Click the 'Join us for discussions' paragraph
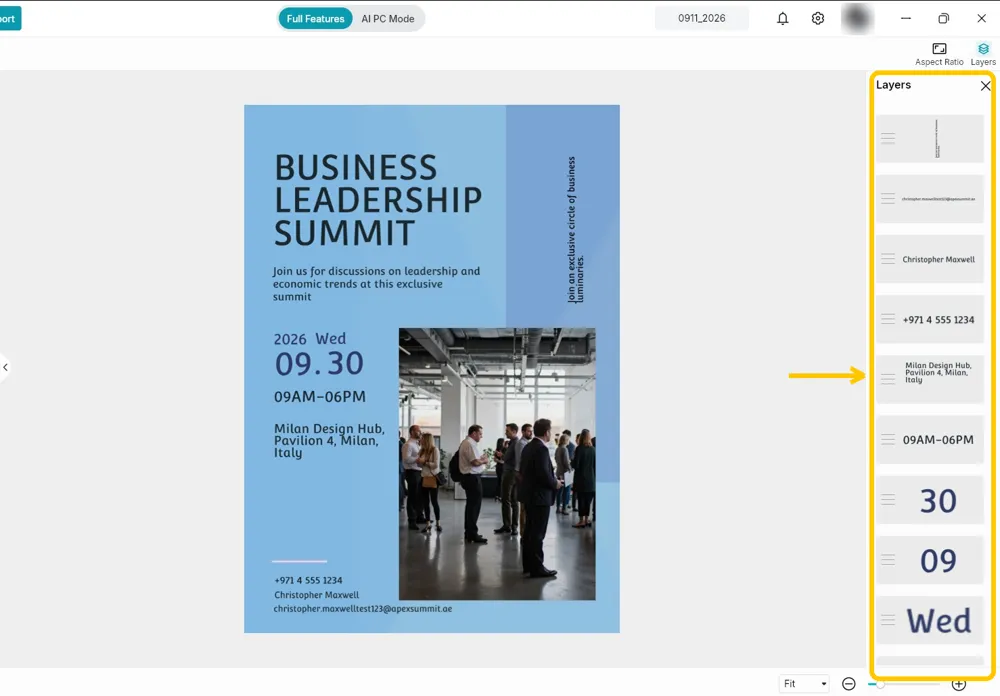Viewport: 1000px width, 696px height. [x=376, y=284]
